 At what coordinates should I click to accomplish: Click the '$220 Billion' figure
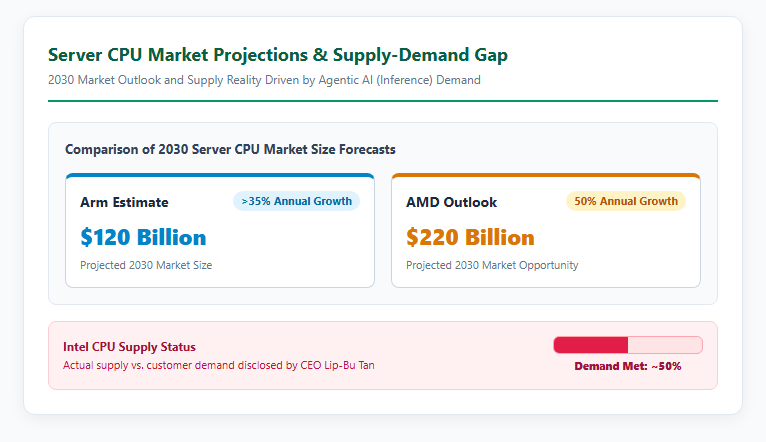point(470,237)
